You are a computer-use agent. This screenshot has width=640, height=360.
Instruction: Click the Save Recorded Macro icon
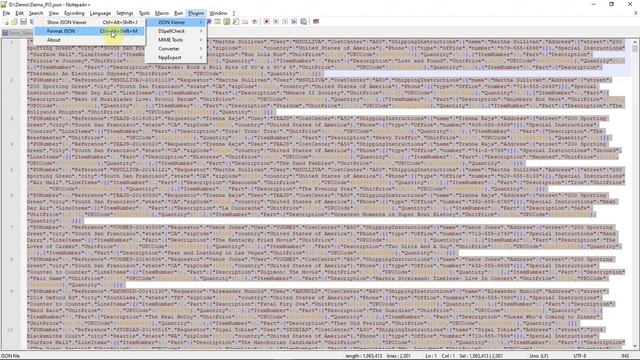point(303,22)
